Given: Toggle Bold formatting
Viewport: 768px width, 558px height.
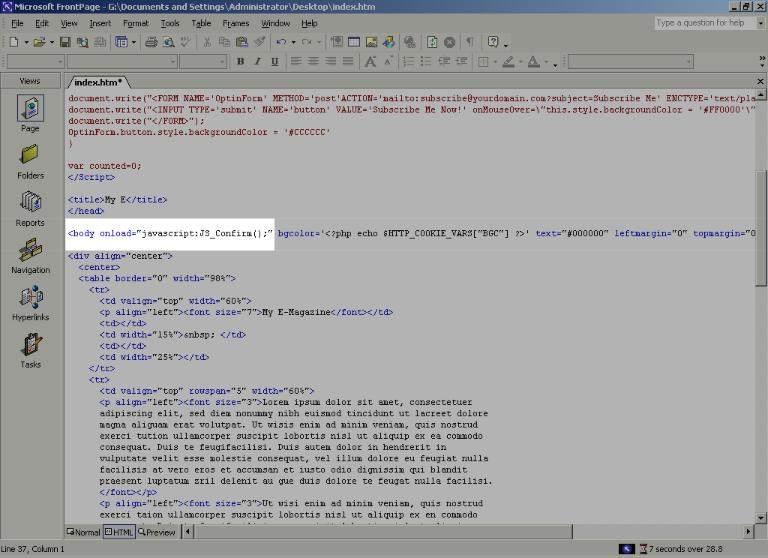Looking at the screenshot, I should 240,62.
